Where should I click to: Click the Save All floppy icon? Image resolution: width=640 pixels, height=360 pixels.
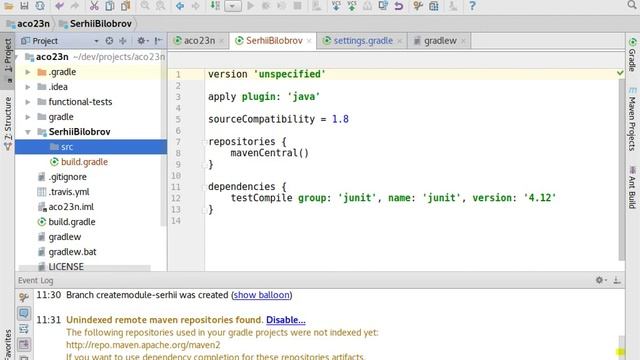coord(24,6)
